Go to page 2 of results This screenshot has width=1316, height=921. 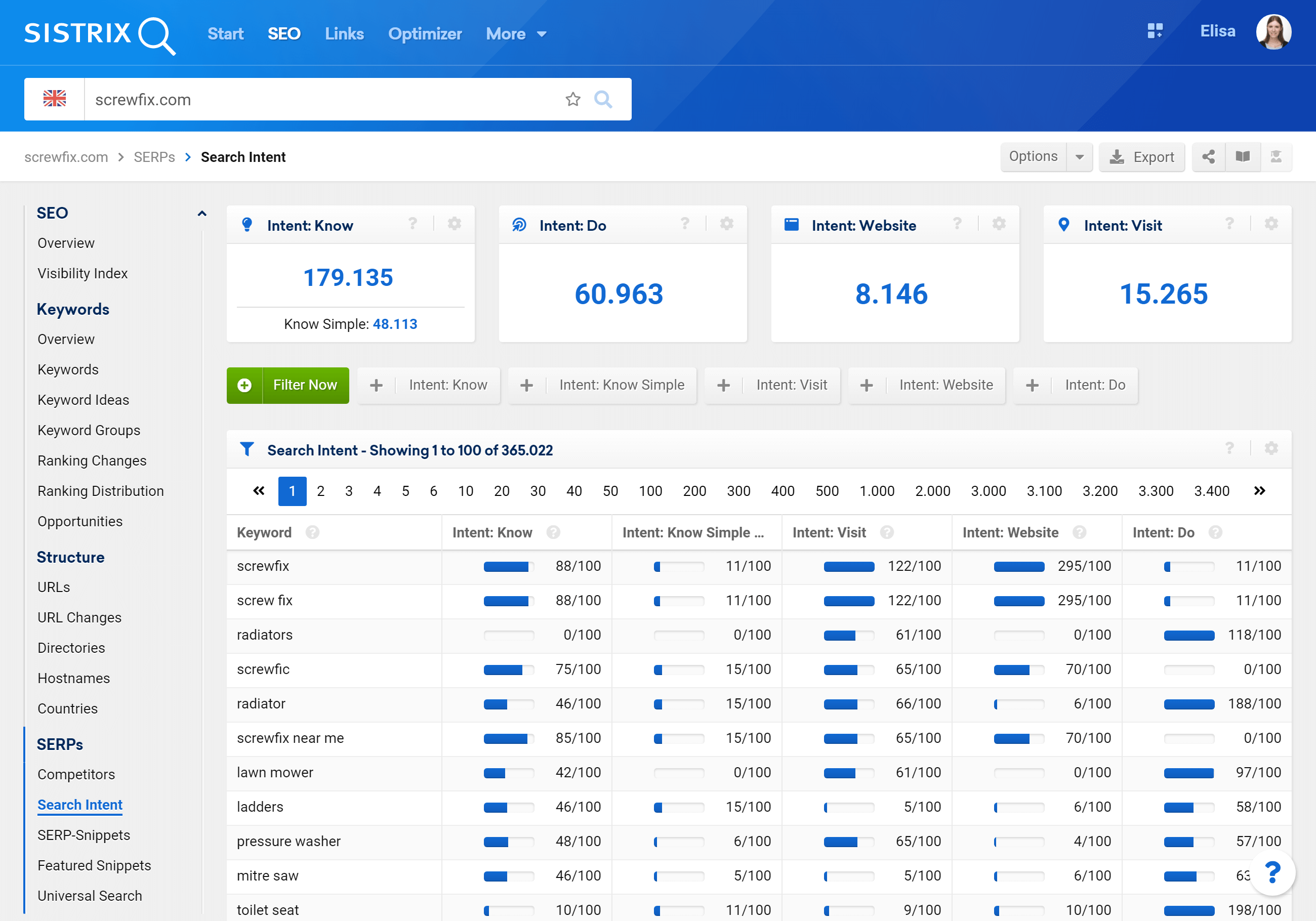320,490
